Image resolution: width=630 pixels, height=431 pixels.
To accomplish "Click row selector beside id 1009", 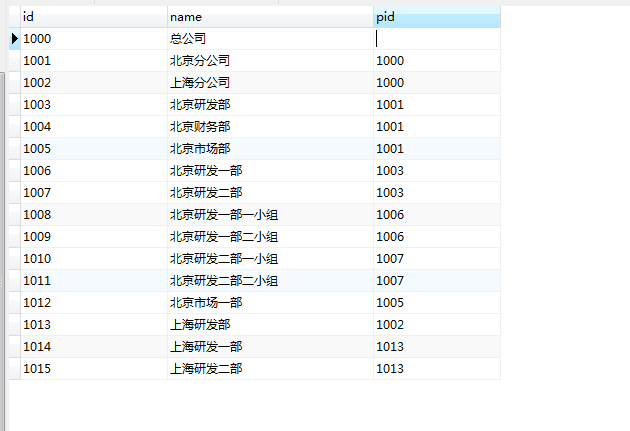I will tap(15, 237).
